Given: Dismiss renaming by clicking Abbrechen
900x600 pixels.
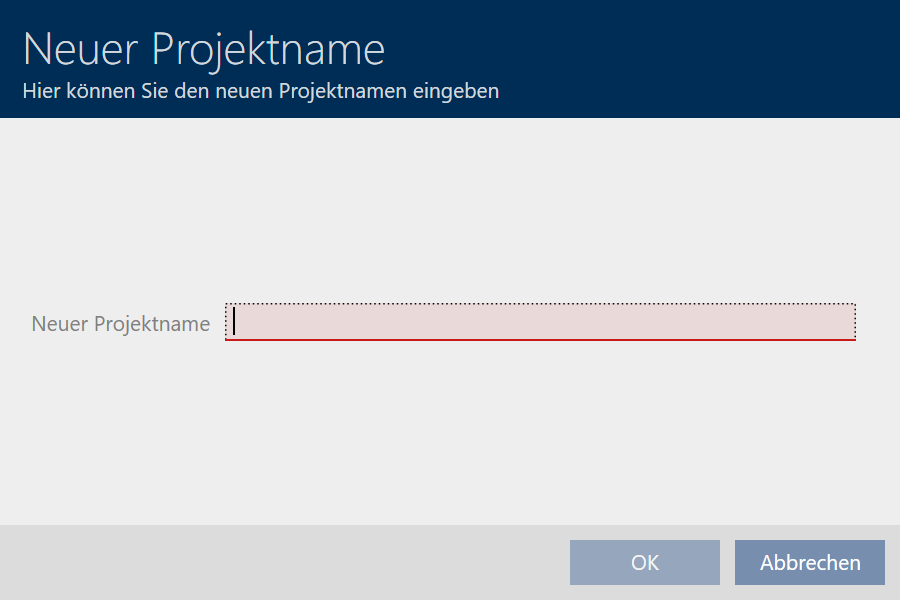Looking at the screenshot, I should point(809,562).
